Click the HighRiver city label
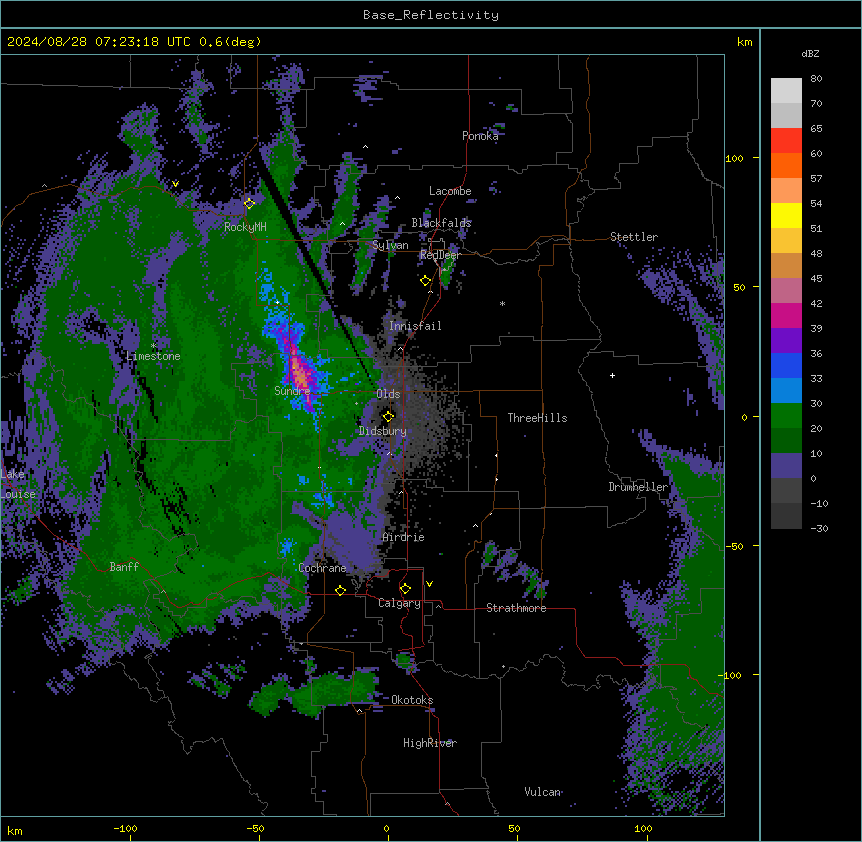 [430, 743]
